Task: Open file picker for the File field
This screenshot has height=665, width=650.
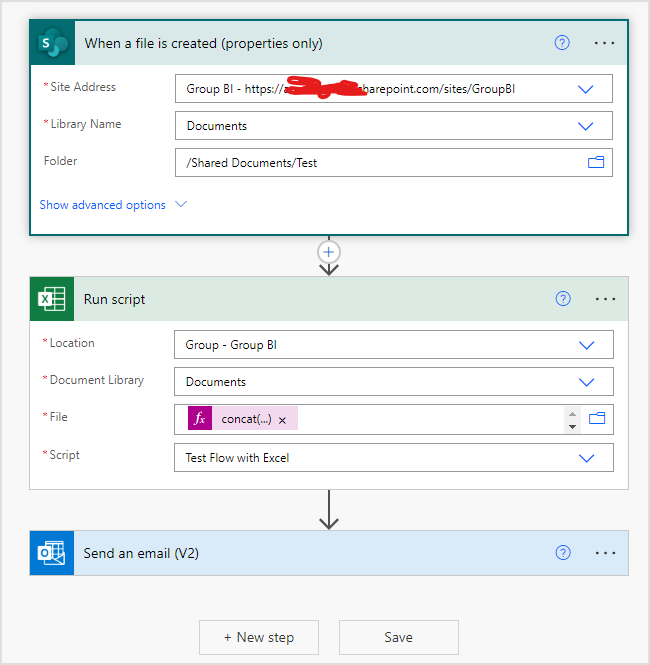Action: (597, 419)
